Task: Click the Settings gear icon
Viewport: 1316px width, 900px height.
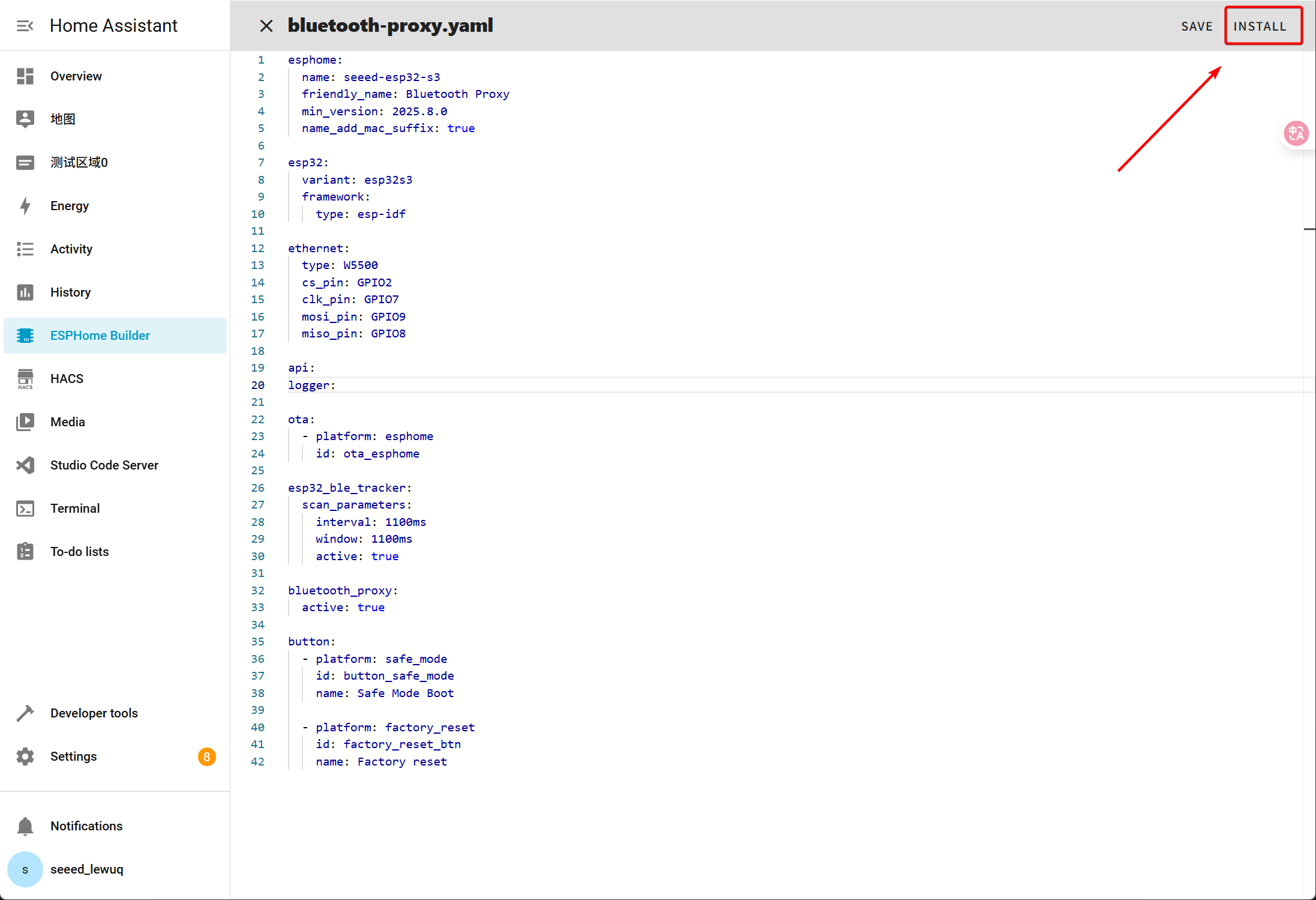Action: point(25,757)
